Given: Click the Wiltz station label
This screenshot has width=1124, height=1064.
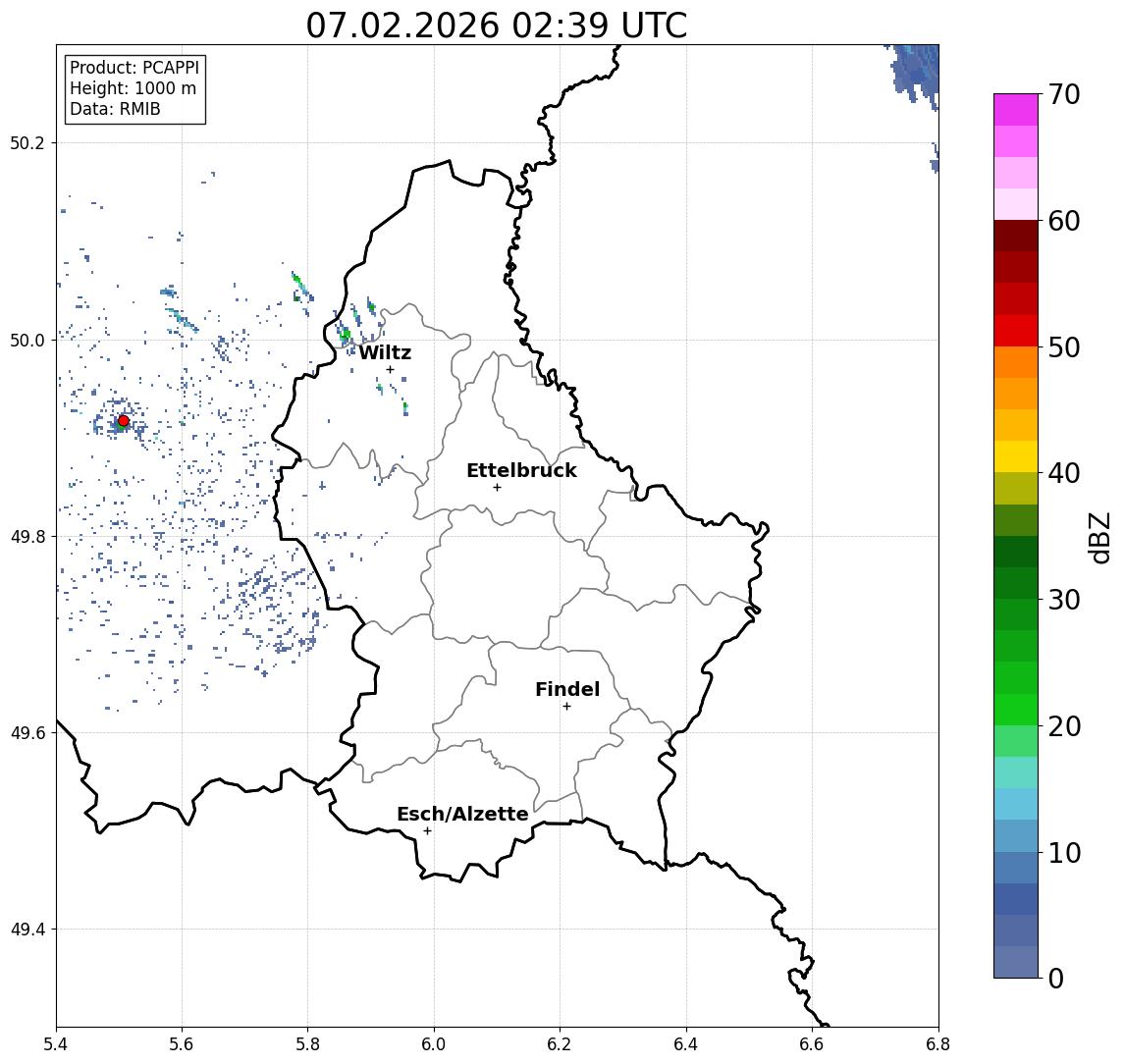Looking at the screenshot, I should tap(385, 352).
